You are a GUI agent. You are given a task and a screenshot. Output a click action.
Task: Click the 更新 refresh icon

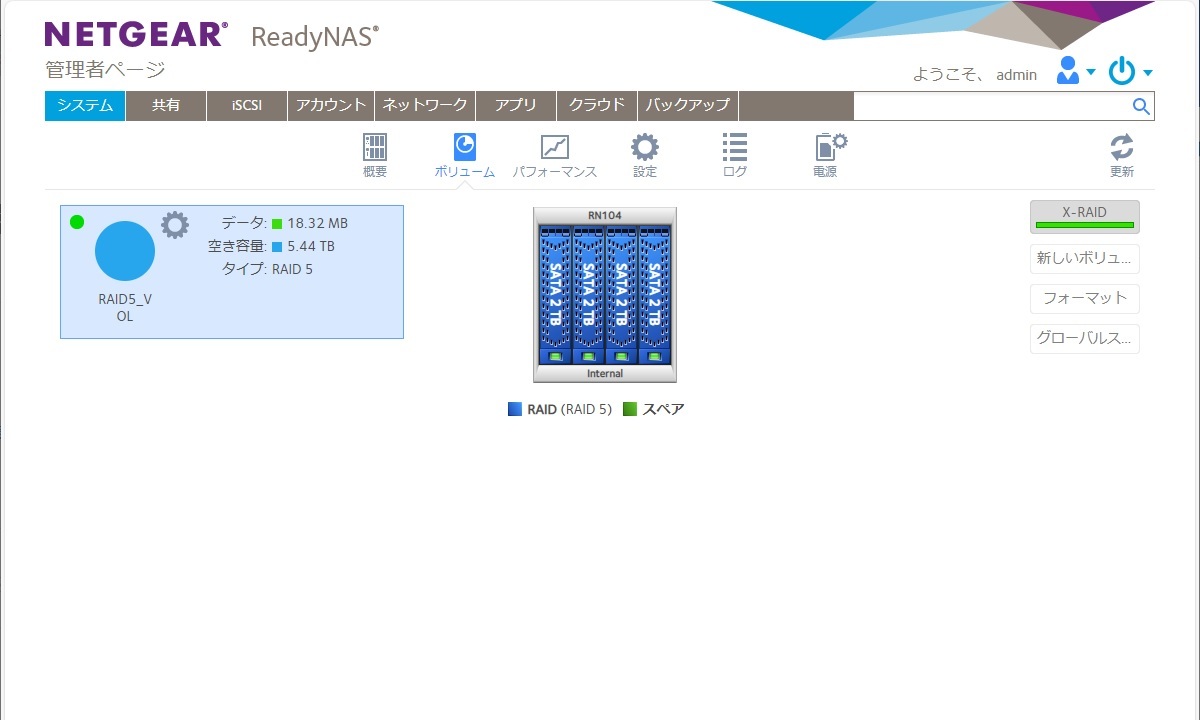[x=1122, y=148]
